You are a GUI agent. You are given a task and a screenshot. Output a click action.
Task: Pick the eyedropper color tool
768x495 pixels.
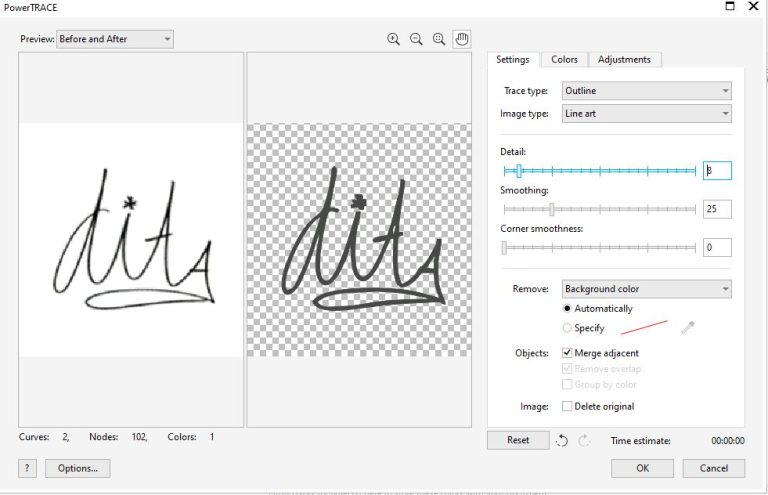pos(687,327)
